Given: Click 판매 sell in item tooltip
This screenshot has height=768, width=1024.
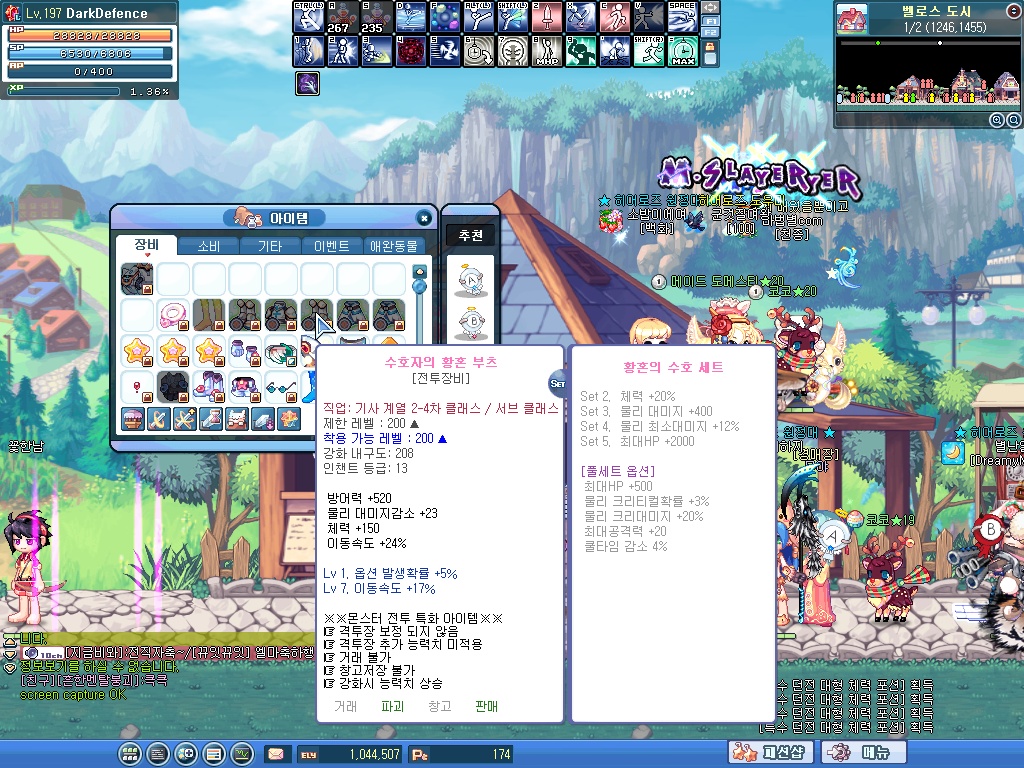Looking at the screenshot, I should click(x=487, y=706).
